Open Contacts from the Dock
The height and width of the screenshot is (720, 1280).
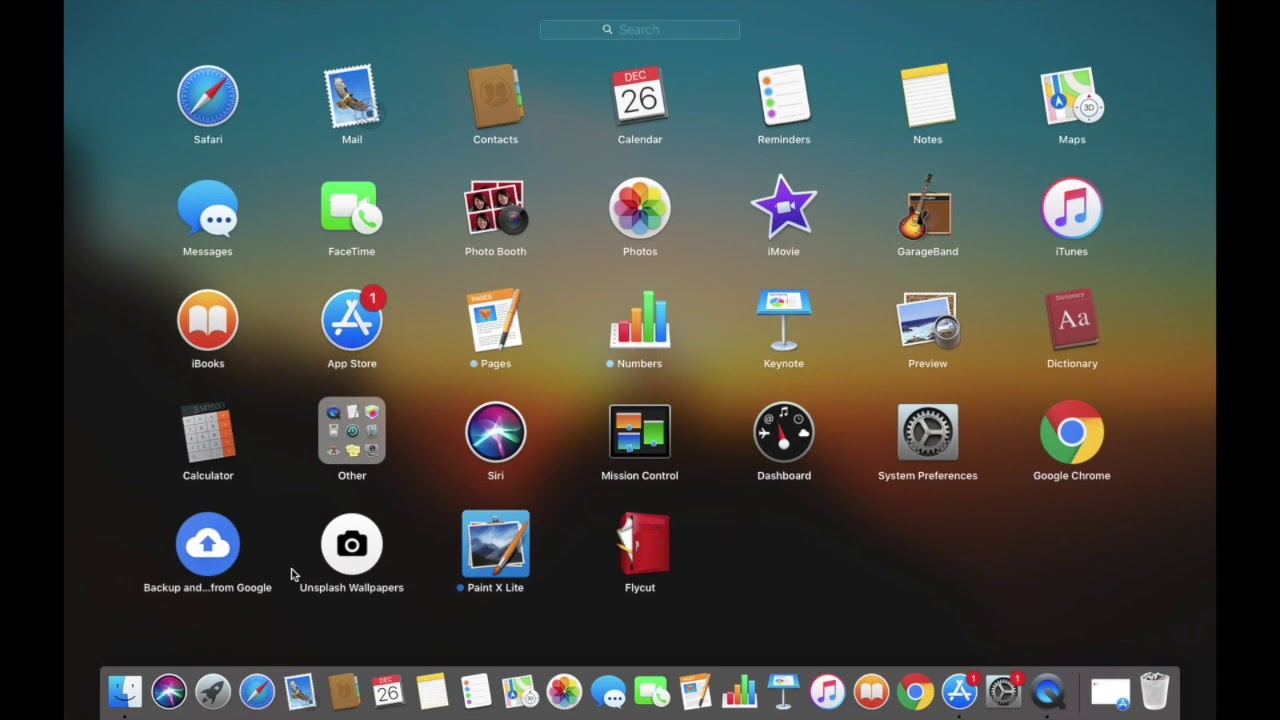point(344,691)
